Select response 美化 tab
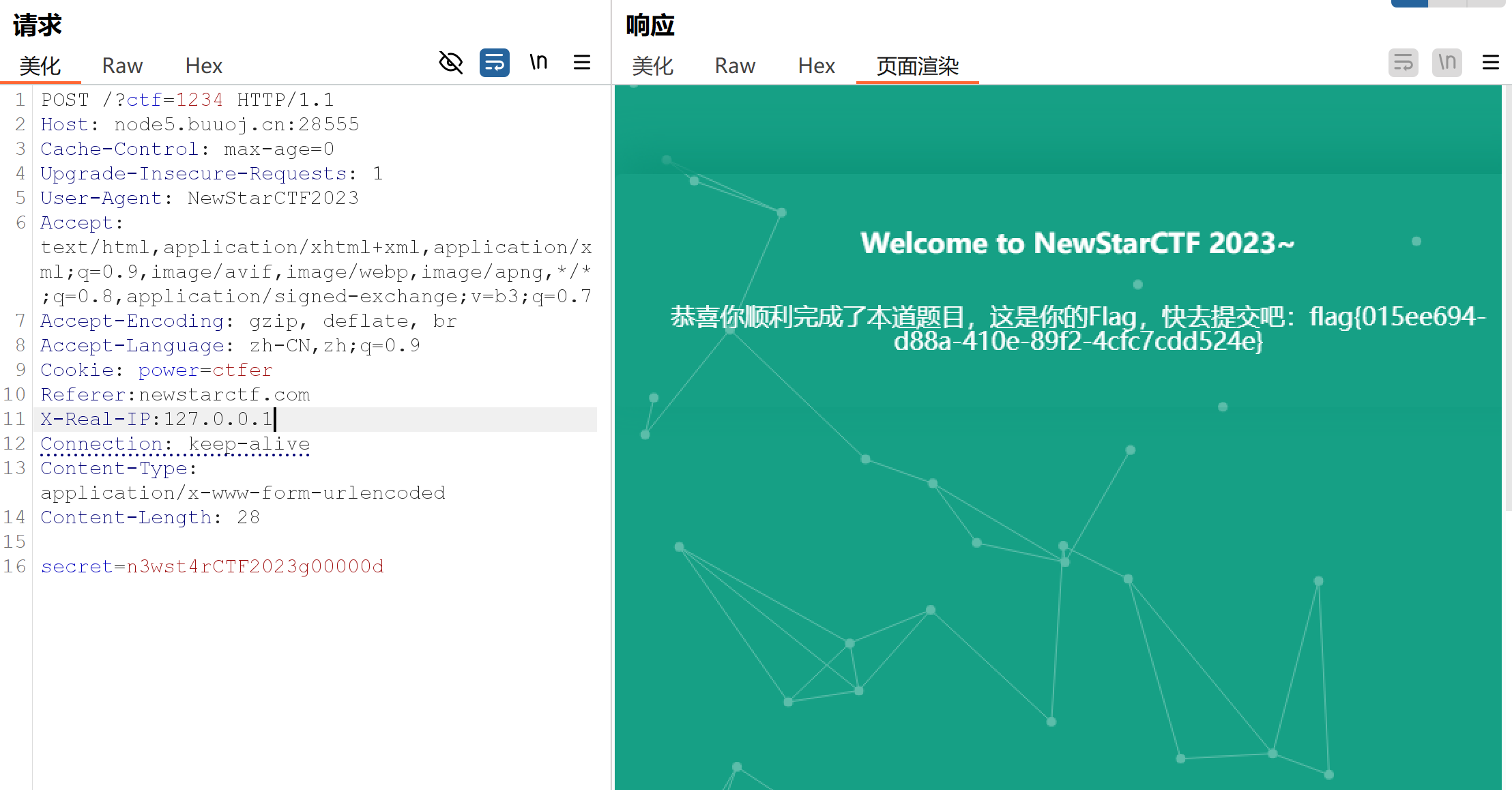Viewport: 1512px width, 790px height. (x=652, y=65)
